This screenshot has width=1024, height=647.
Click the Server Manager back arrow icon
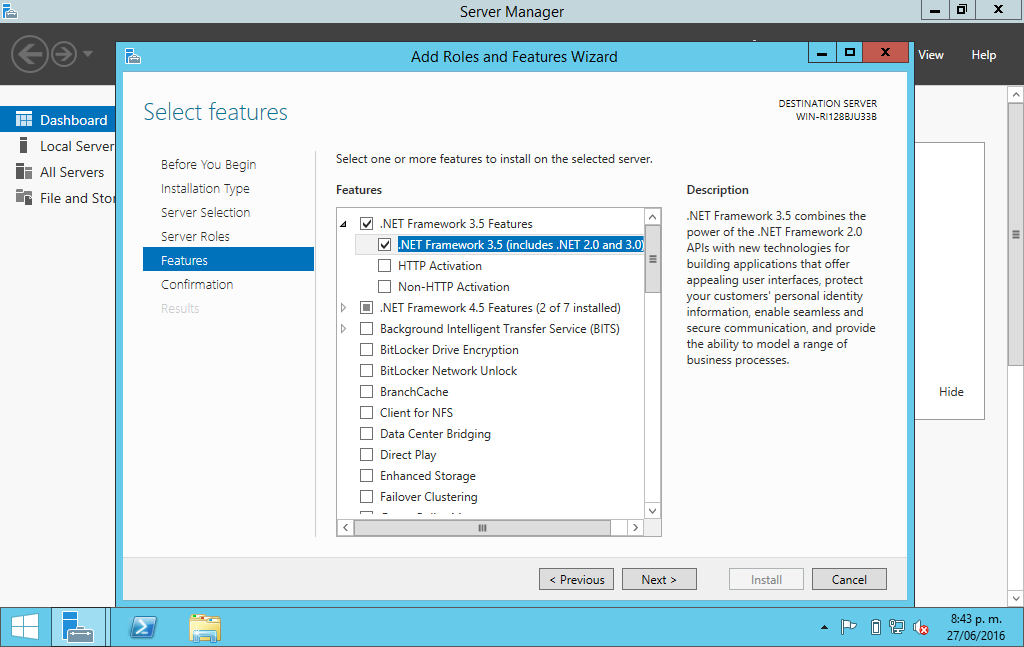pos(29,54)
